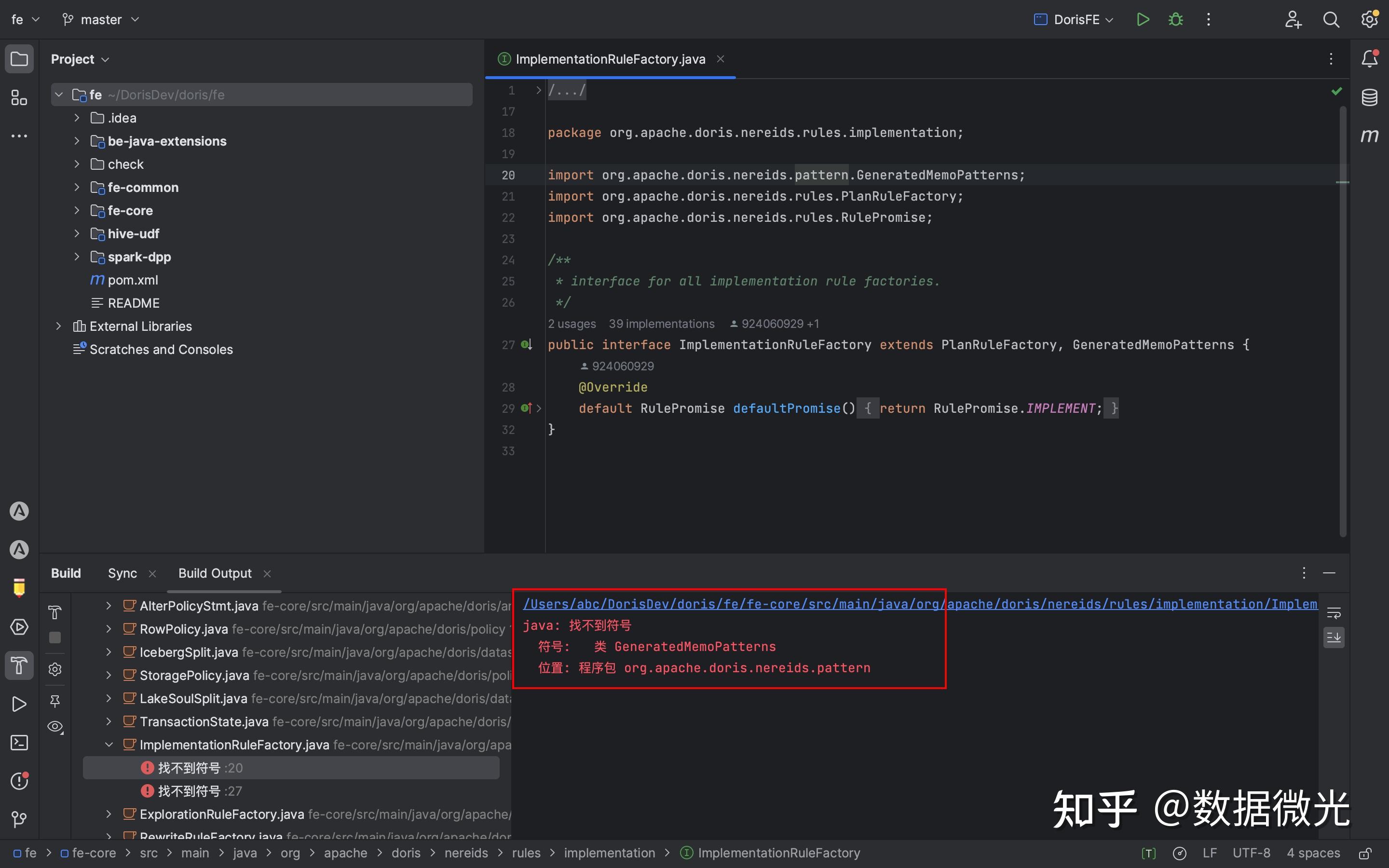This screenshot has height=868, width=1389.
Task: Open the master branch dropdown
Action: (x=135, y=19)
